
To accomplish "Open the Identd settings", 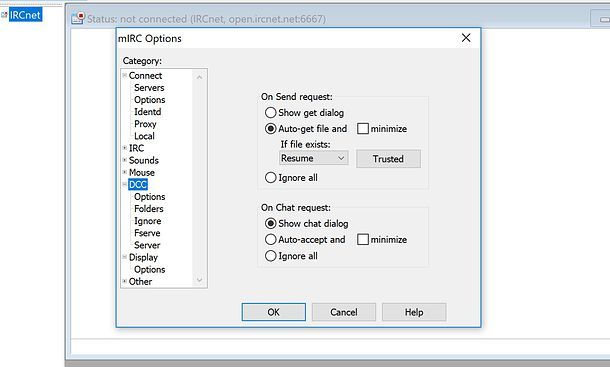I will tap(147, 112).
